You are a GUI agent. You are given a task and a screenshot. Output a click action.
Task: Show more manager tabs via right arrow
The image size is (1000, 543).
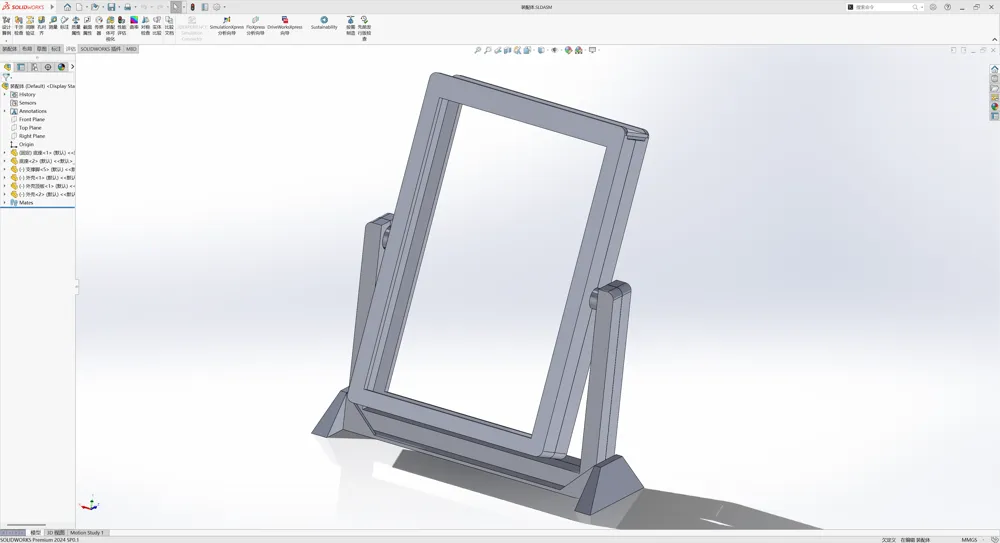pyautogui.click(x=72, y=67)
